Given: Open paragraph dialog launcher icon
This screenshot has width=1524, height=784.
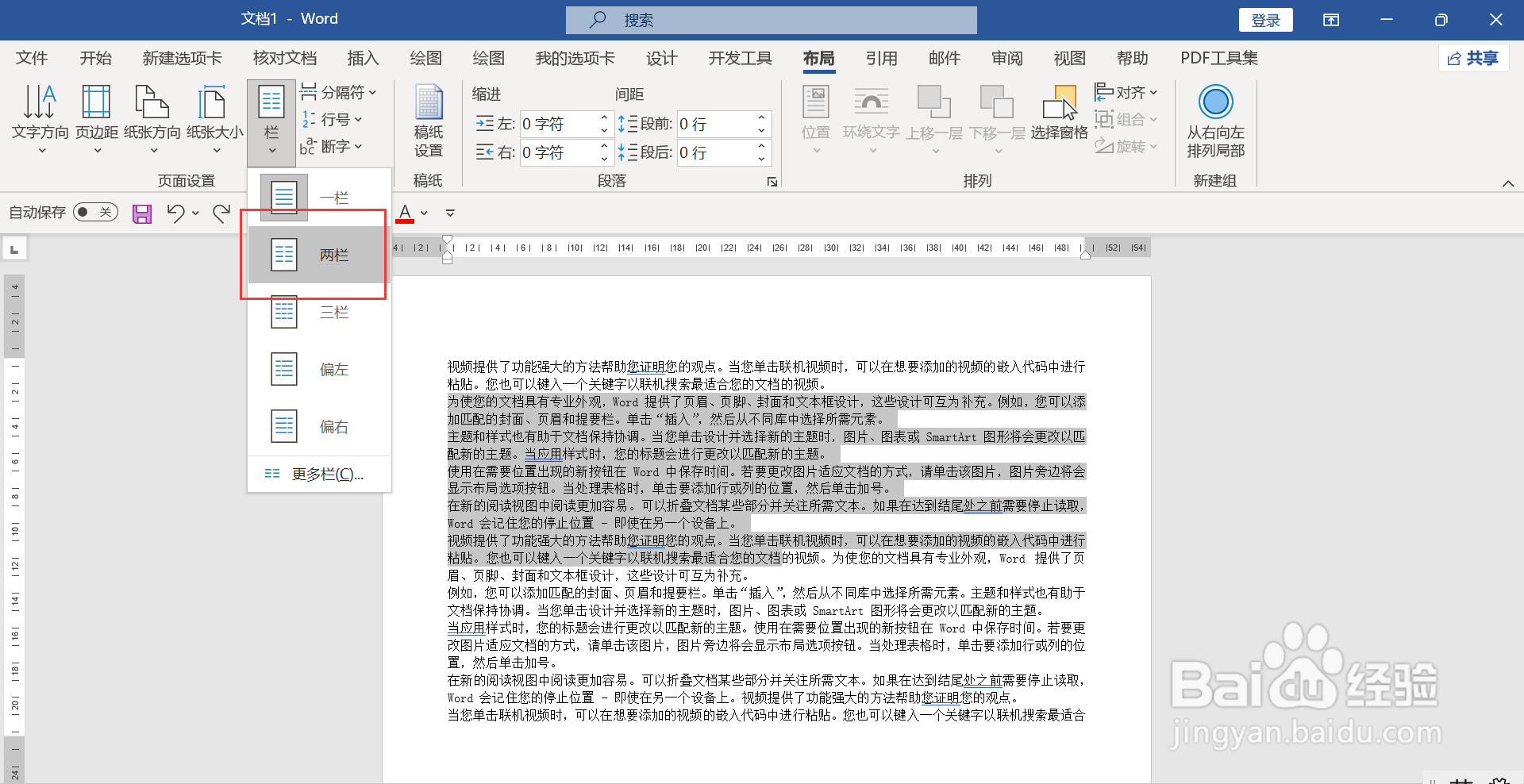Looking at the screenshot, I should pyautogui.click(x=772, y=182).
